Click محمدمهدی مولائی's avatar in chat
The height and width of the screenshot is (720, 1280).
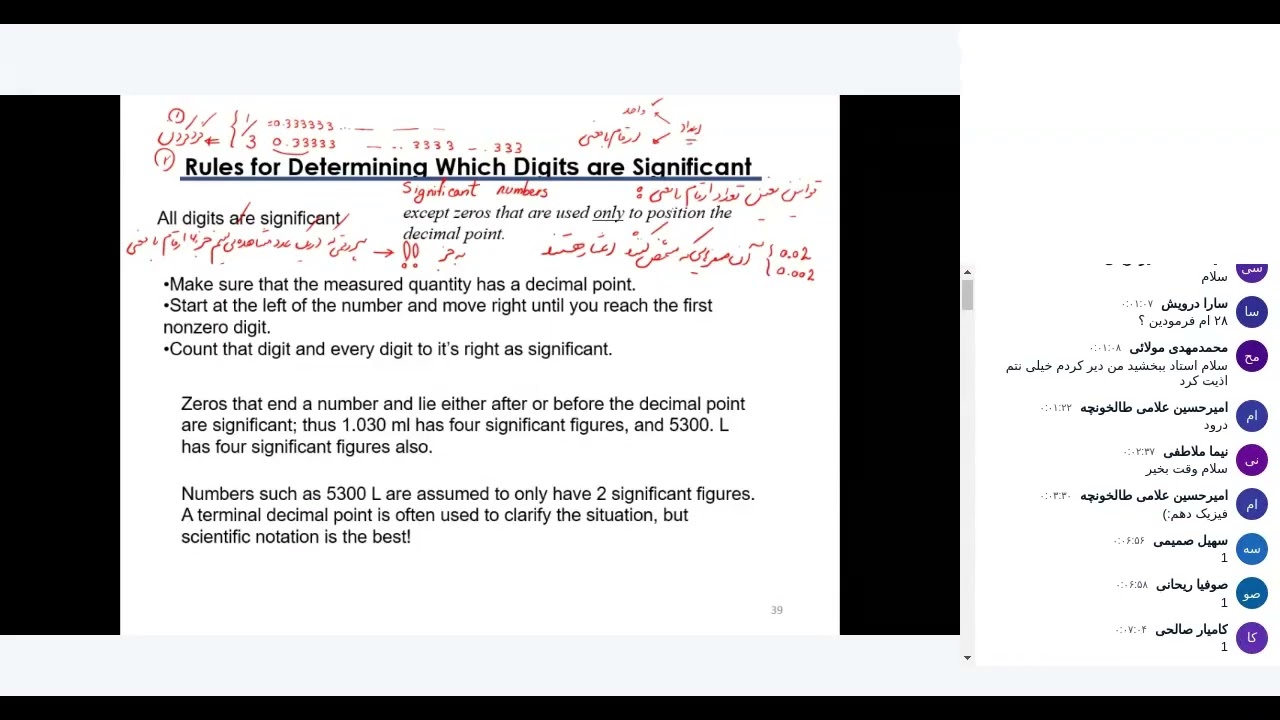coord(1252,356)
